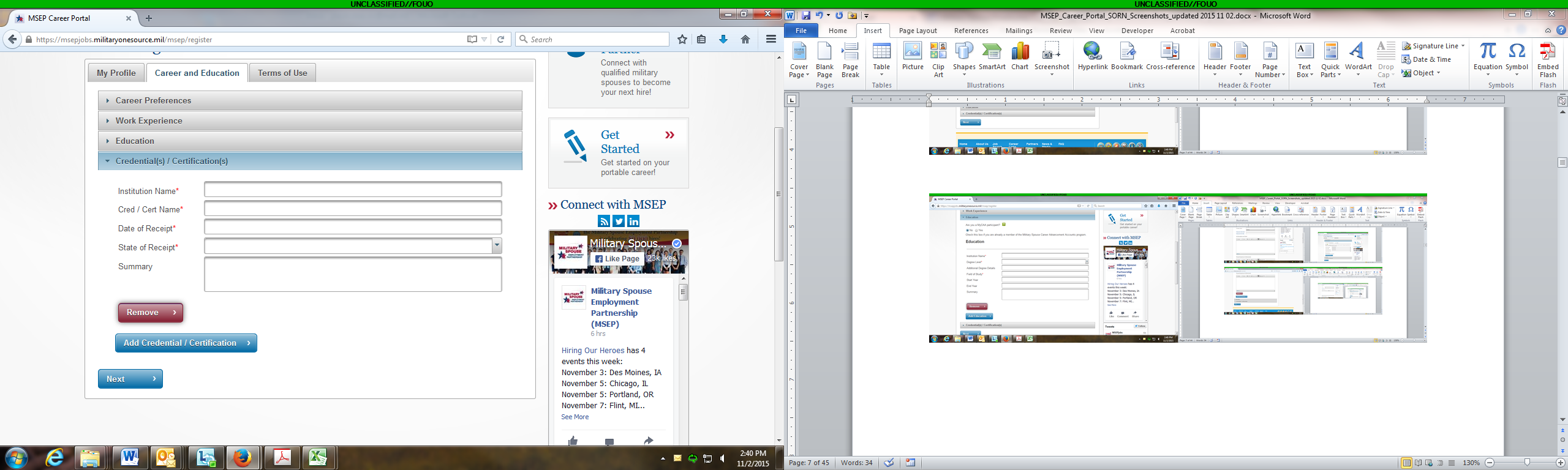Open Terms of Use tab on MSEP page
The width and height of the screenshot is (1568, 470).
pos(282,73)
